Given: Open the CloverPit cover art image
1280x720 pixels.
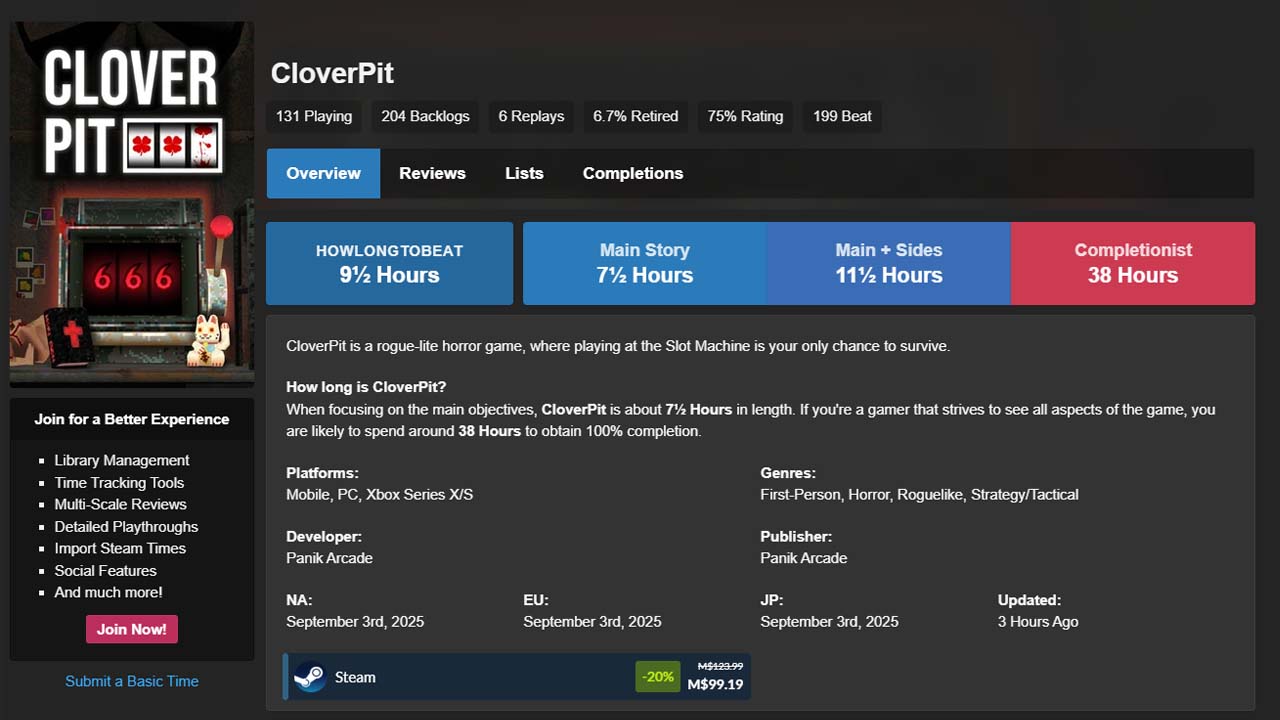Looking at the screenshot, I should pos(132,203).
